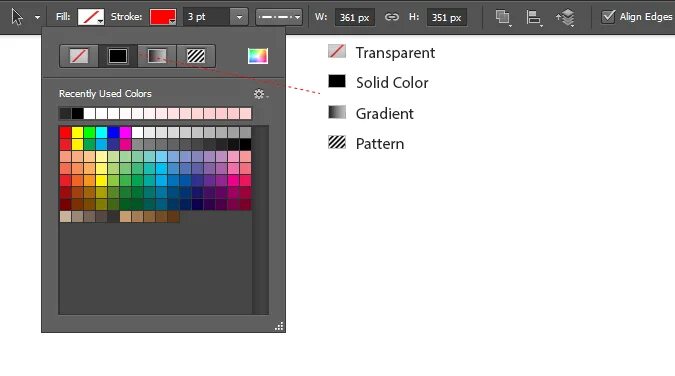Choose the Gradient fill option
675x376 pixels.
pyautogui.click(x=157, y=56)
